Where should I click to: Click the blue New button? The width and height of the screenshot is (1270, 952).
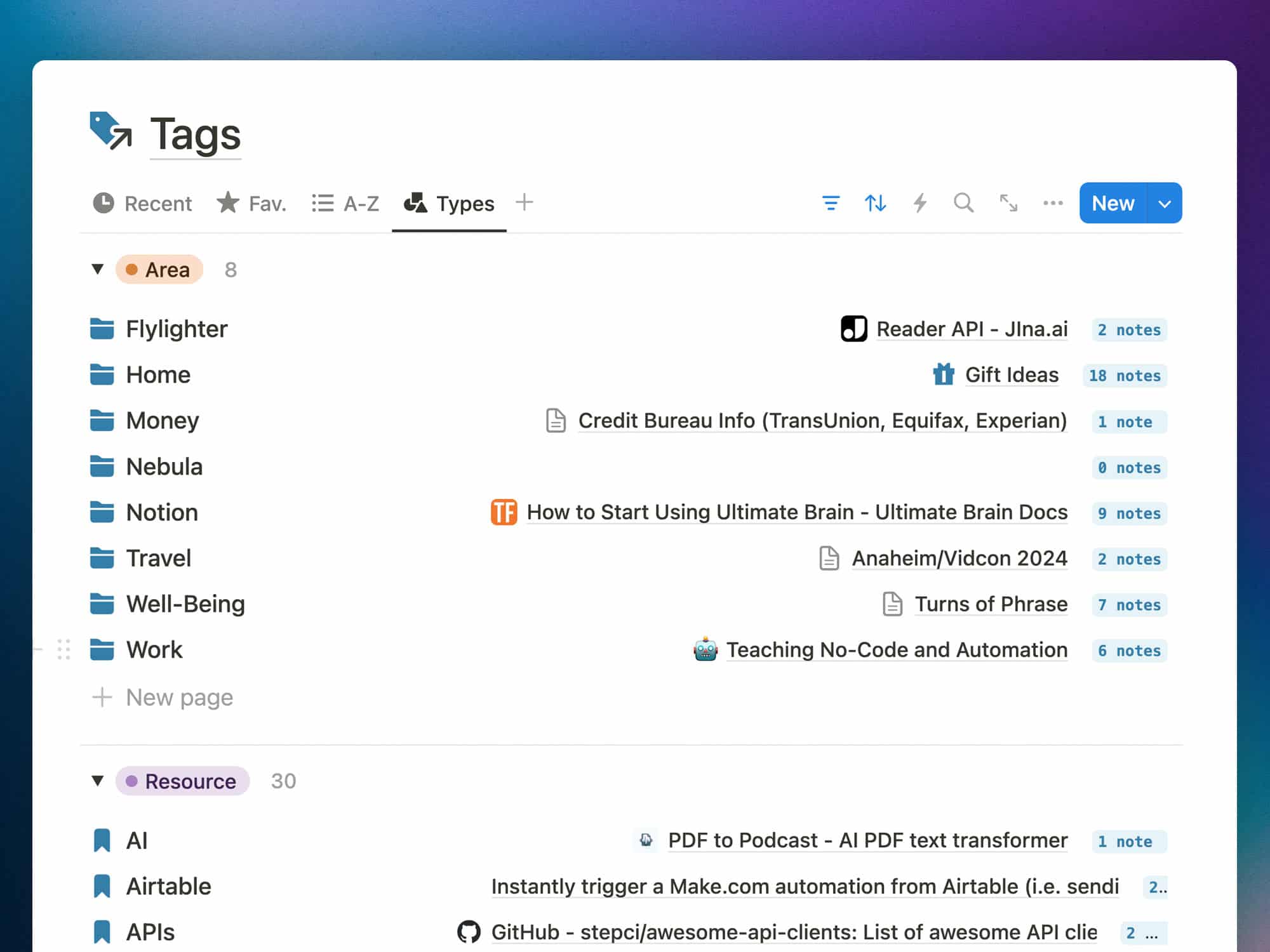[1113, 204]
